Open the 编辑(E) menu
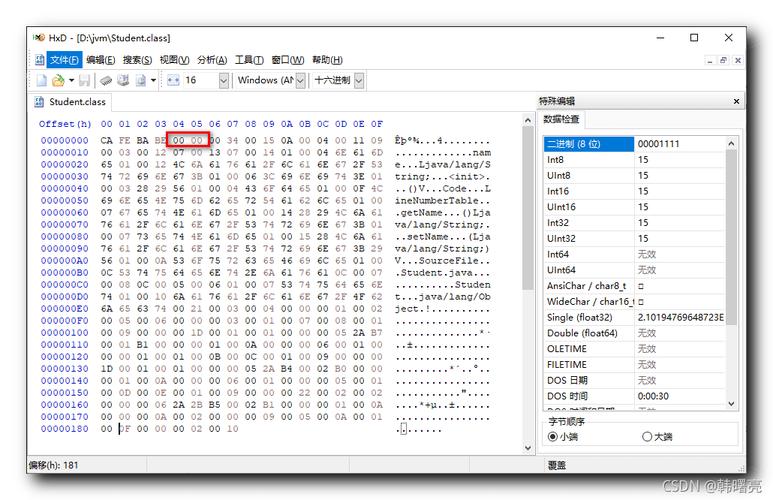This screenshot has height=500, width=773. coord(101,60)
